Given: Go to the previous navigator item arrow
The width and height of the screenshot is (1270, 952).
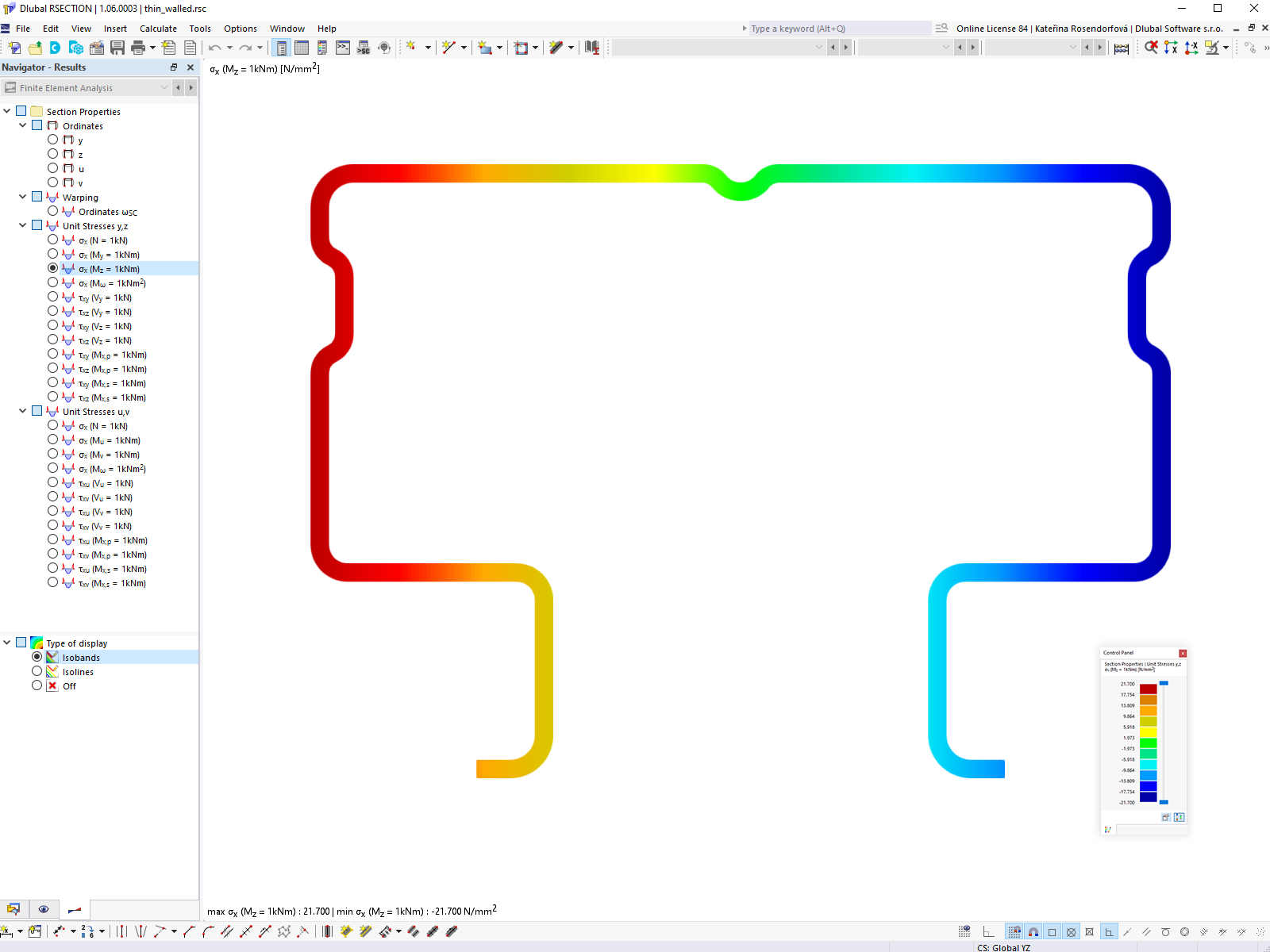Looking at the screenshot, I should (x=178, y=87).
